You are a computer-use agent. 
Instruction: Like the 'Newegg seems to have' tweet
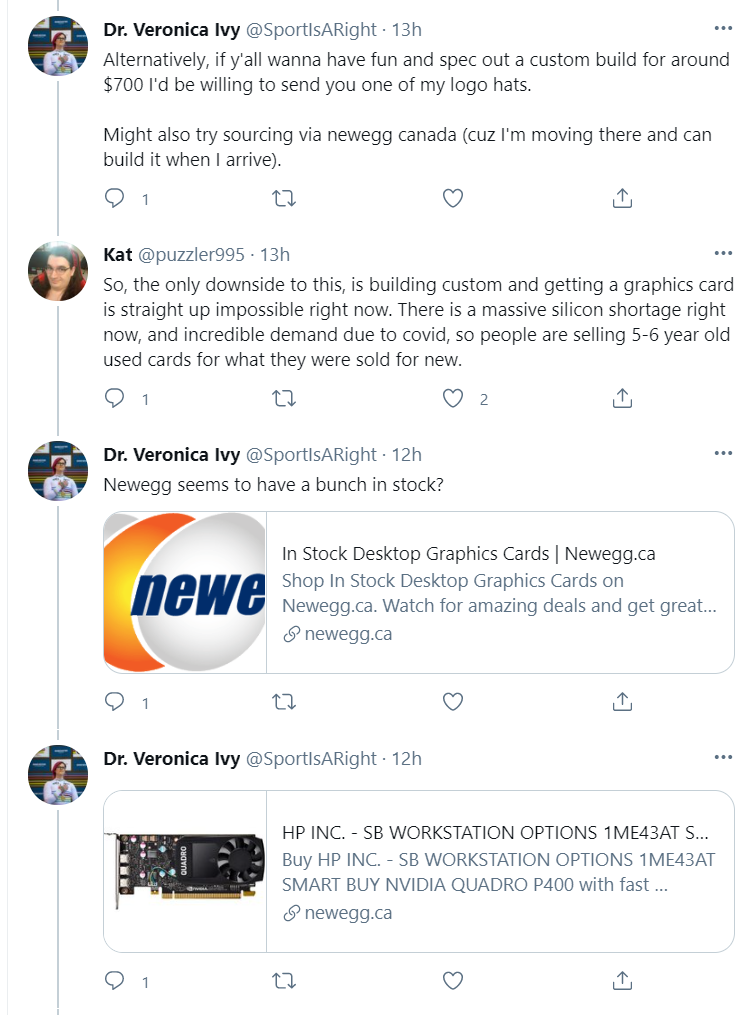click(x=453, y=702)
